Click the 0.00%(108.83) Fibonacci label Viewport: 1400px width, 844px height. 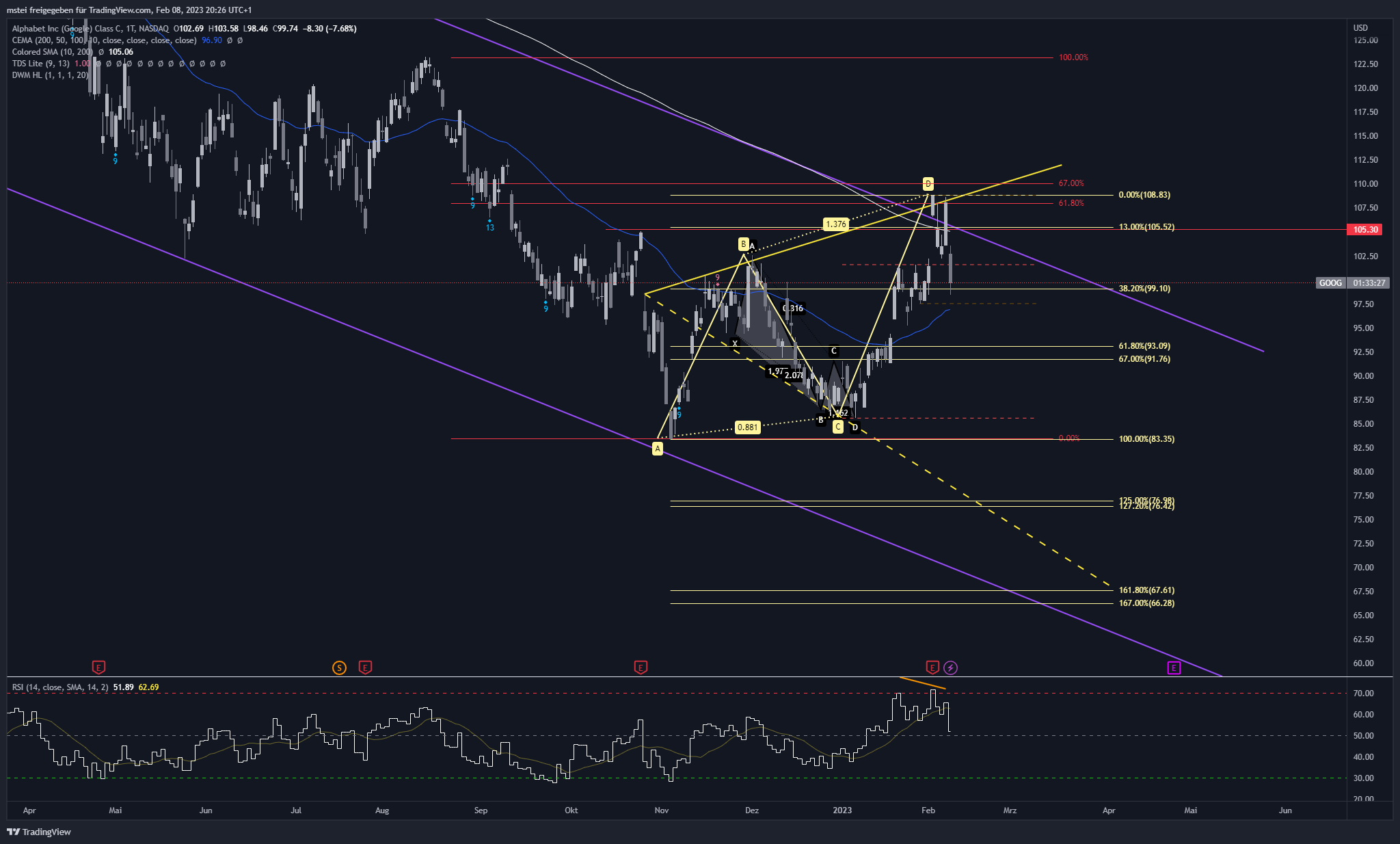pyautogui.click(x=1144, y=195)
